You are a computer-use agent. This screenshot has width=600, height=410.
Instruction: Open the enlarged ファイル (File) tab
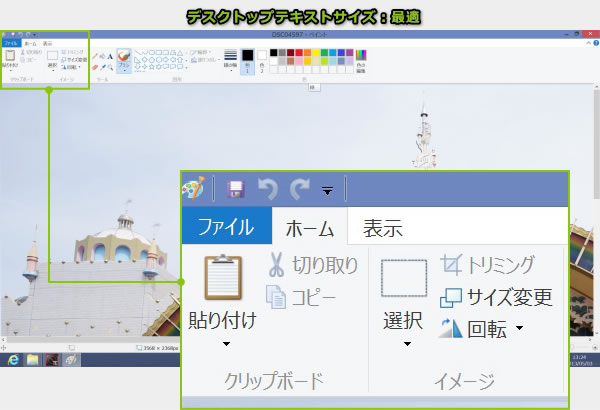pyautogui.click(x=227, y=226)
